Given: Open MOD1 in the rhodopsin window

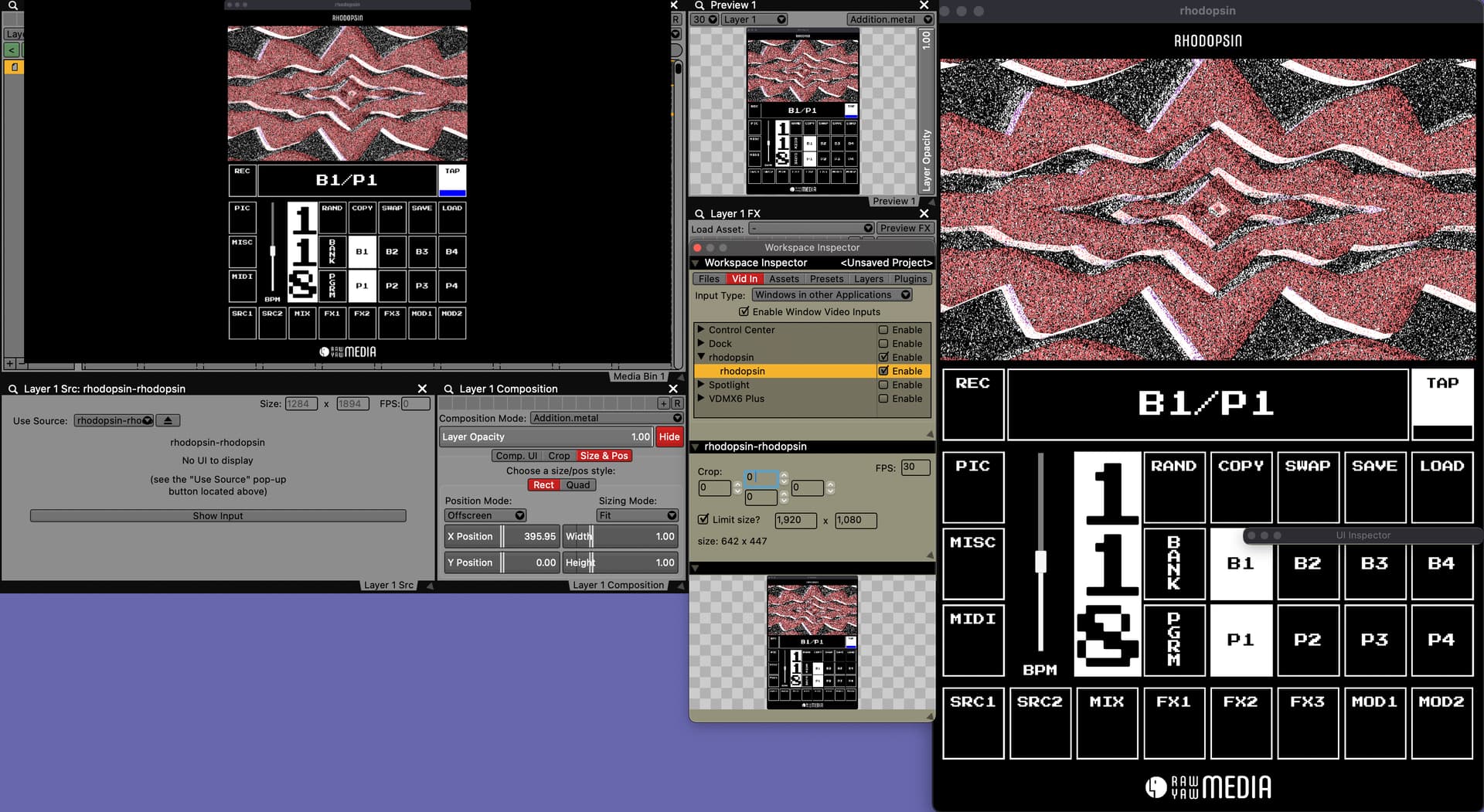Looking at the screenshot, I should 1375,723.
